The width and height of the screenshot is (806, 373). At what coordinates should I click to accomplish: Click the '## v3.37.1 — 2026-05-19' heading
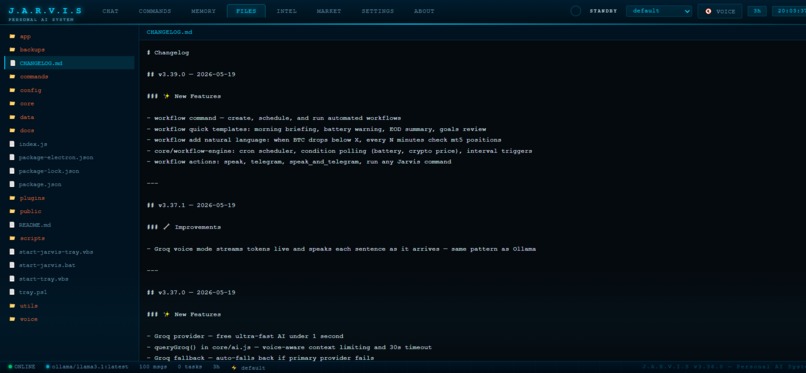point(191,206)
